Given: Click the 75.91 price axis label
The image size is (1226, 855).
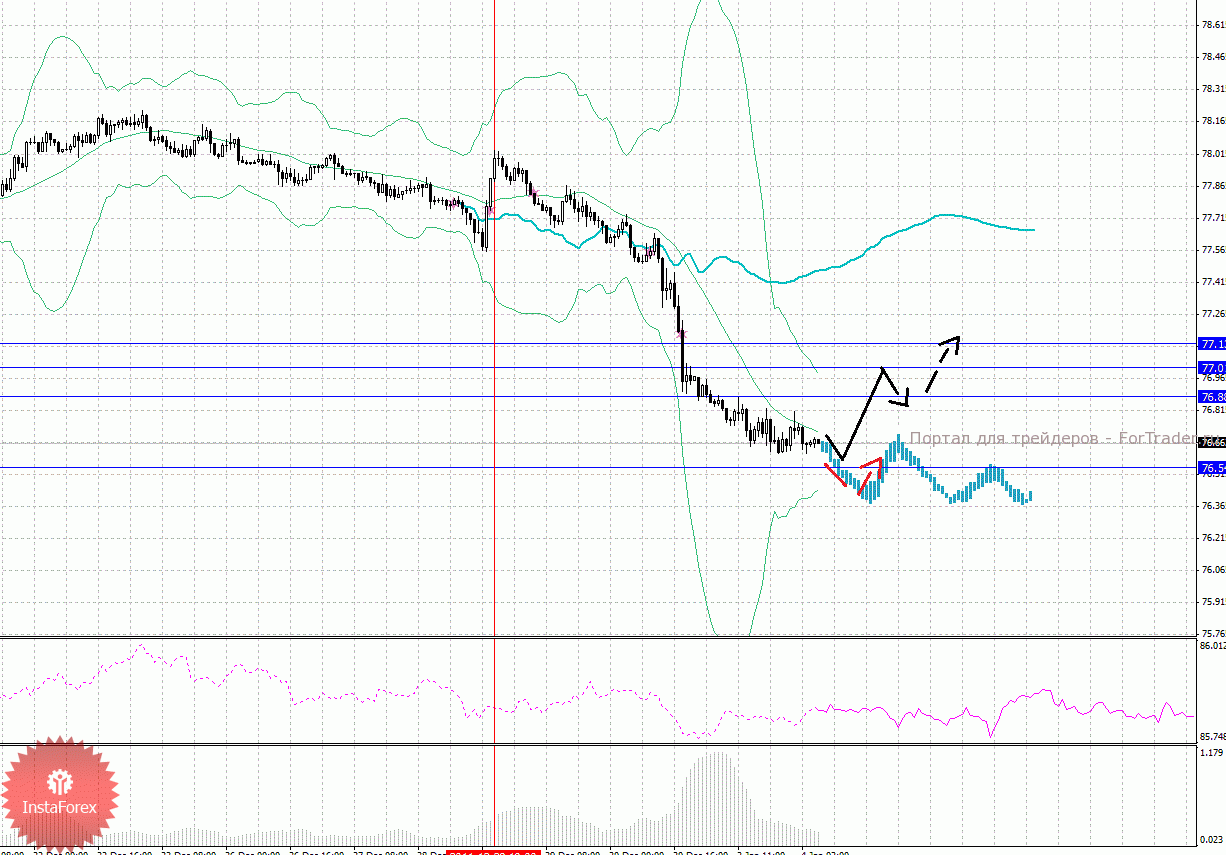Looking at the screenshot, I should pos(1212,602).
